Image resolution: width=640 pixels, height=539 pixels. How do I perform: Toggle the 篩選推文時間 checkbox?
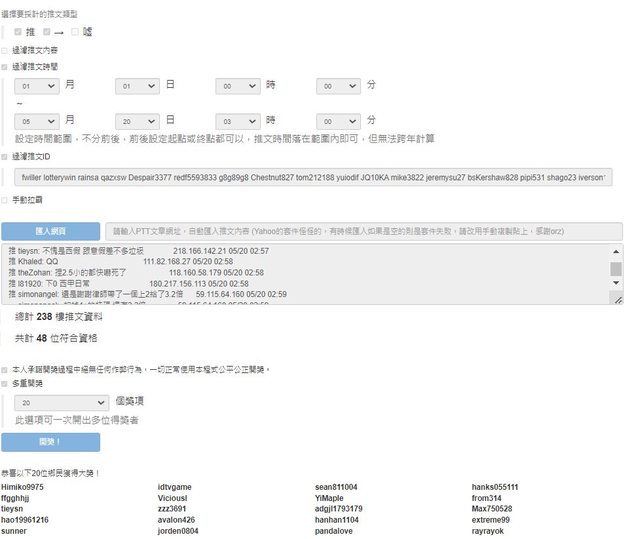tap(5, 67)
